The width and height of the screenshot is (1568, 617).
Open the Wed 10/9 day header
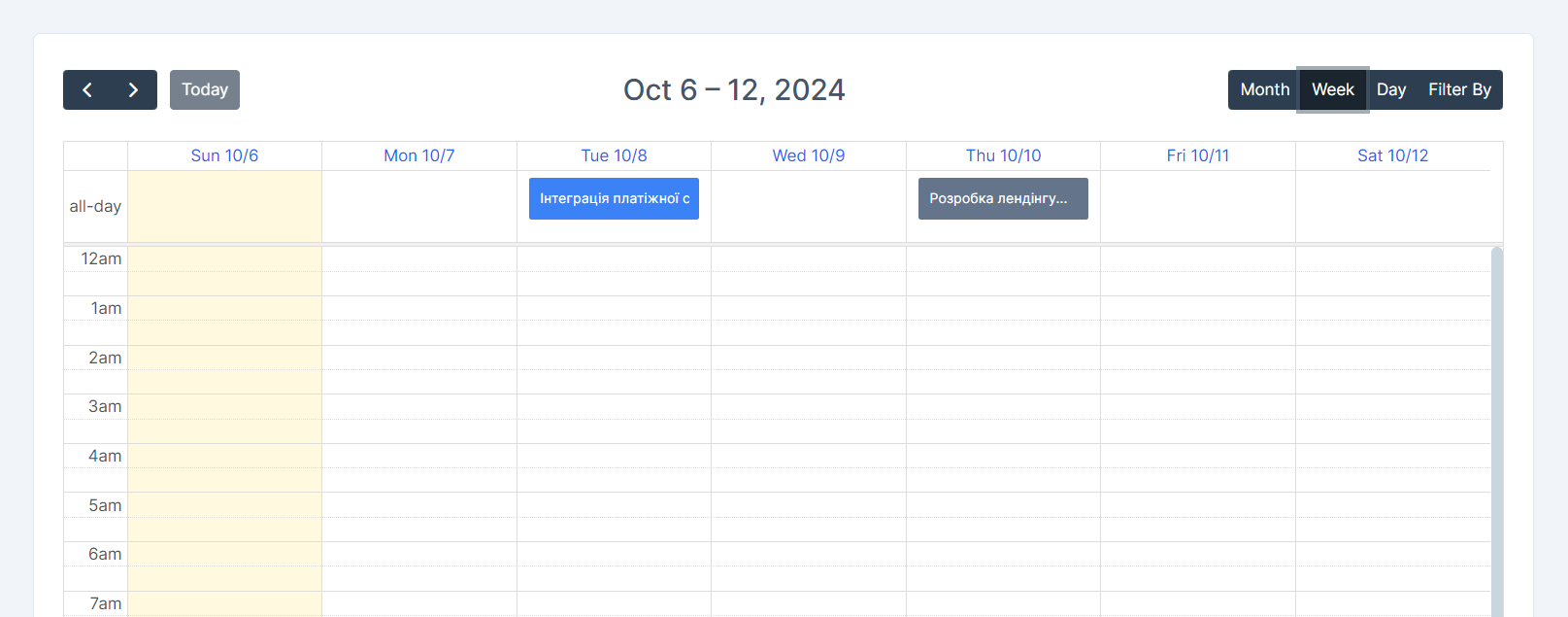pyautogui.click(x=809, y=155)
